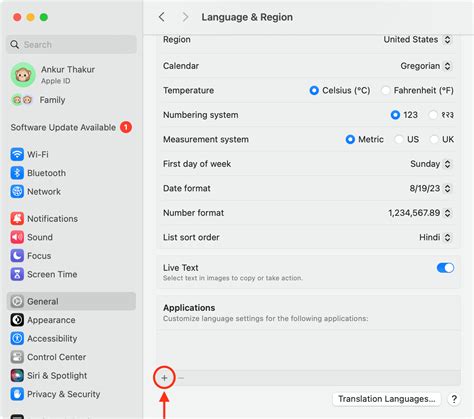Click Ankur Thakur's monkey avatar
474x419 pixels.
(23, 75)
